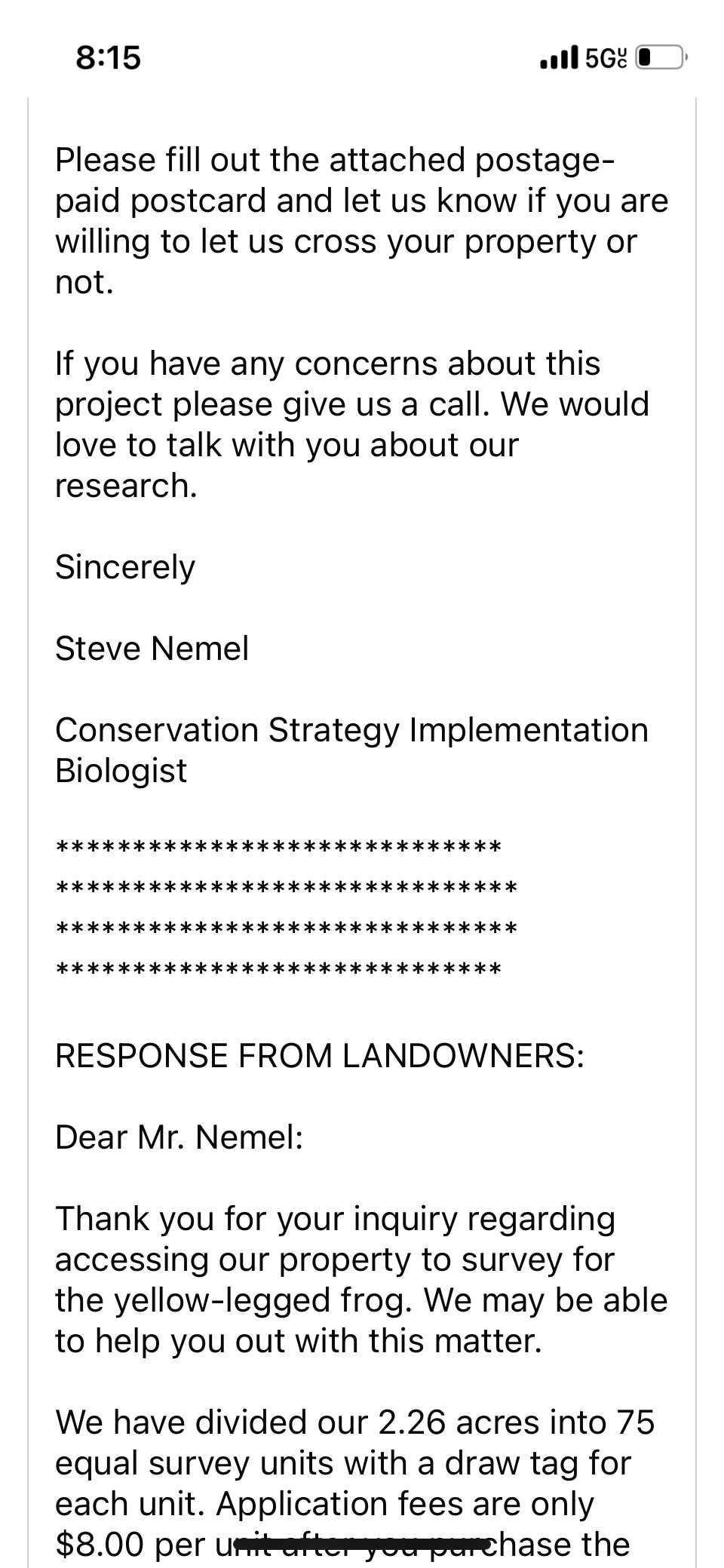Tap the name 'Steve Nemel'

[152, 649]
